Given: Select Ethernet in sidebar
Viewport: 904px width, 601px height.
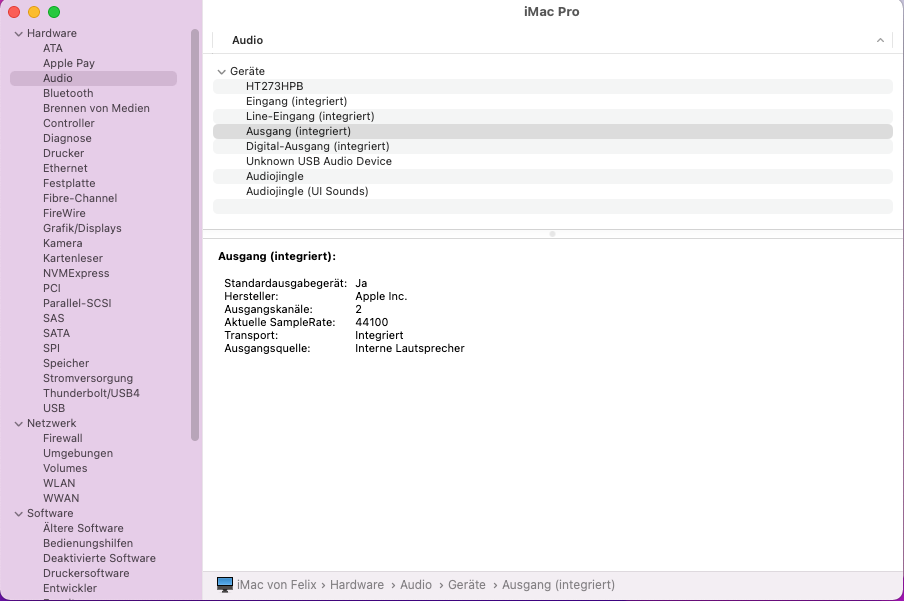Looking at the screenshot, I should (x=65, y=168).
